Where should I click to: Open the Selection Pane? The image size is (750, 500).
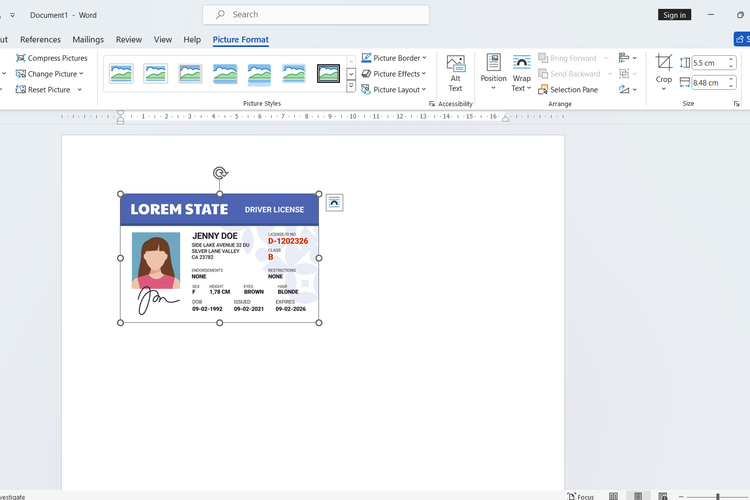567,90
